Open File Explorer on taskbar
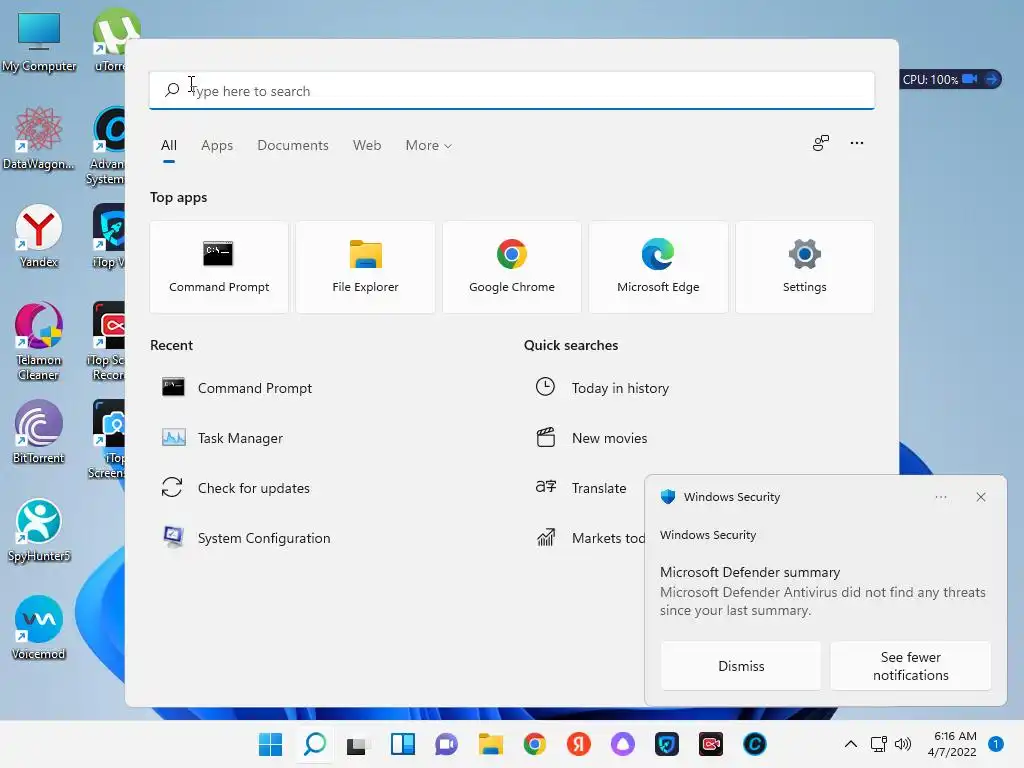The height and width of the screenshot is (768, 1024). 490,744
